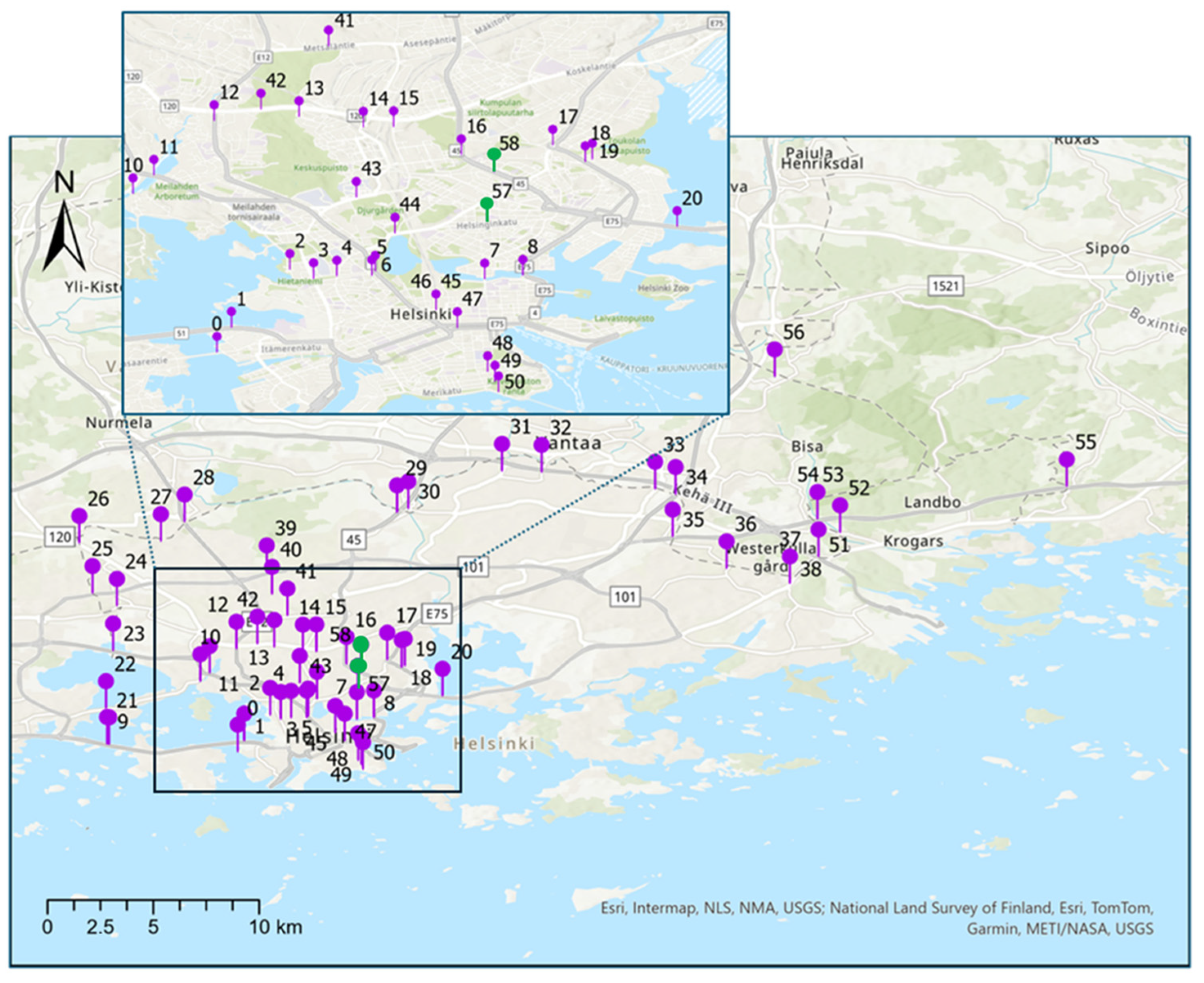The height and width of the screenshot is (983, 1204).
Task: Click pin 43 in the inset map
Action: [x=356, y=182]
